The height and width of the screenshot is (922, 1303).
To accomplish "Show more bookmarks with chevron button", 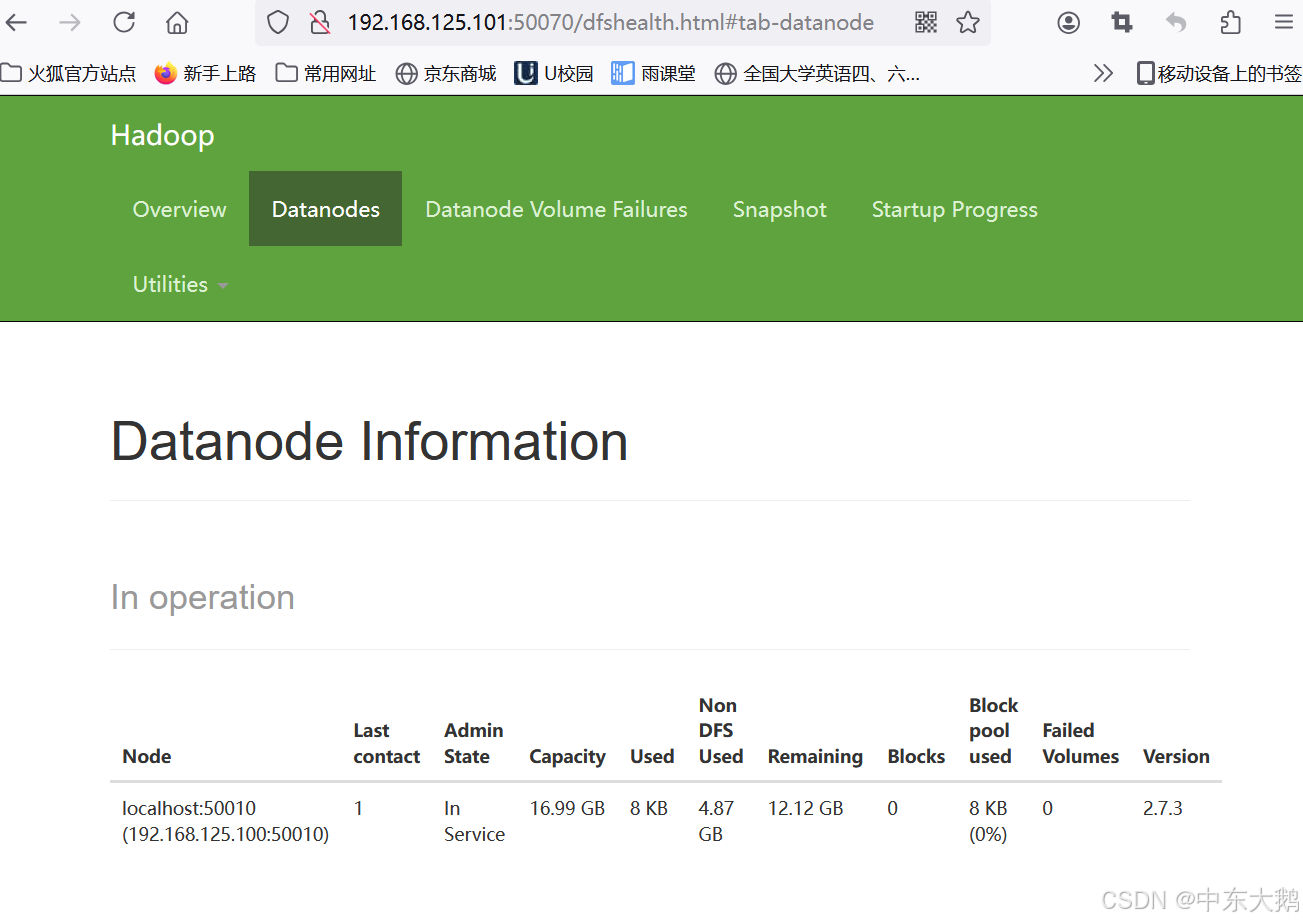I will click(1103, 73).
